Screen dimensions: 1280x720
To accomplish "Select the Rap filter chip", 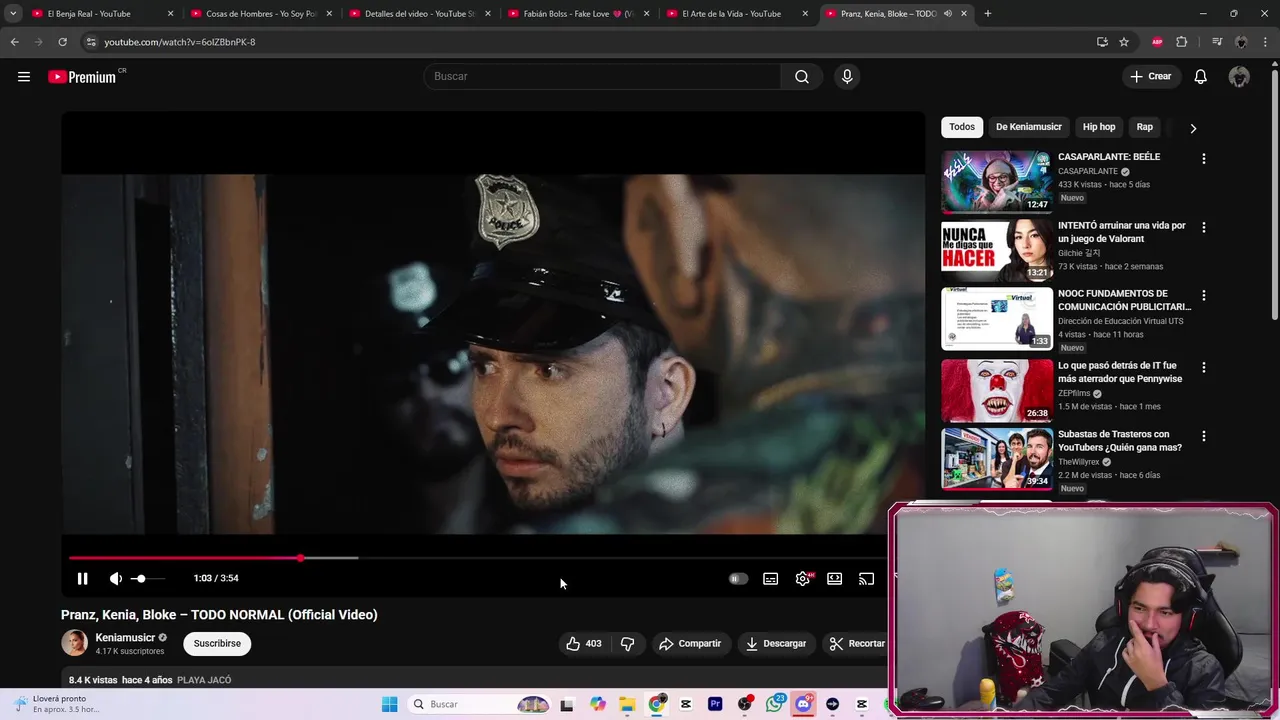I will [x=1145, y=127].
